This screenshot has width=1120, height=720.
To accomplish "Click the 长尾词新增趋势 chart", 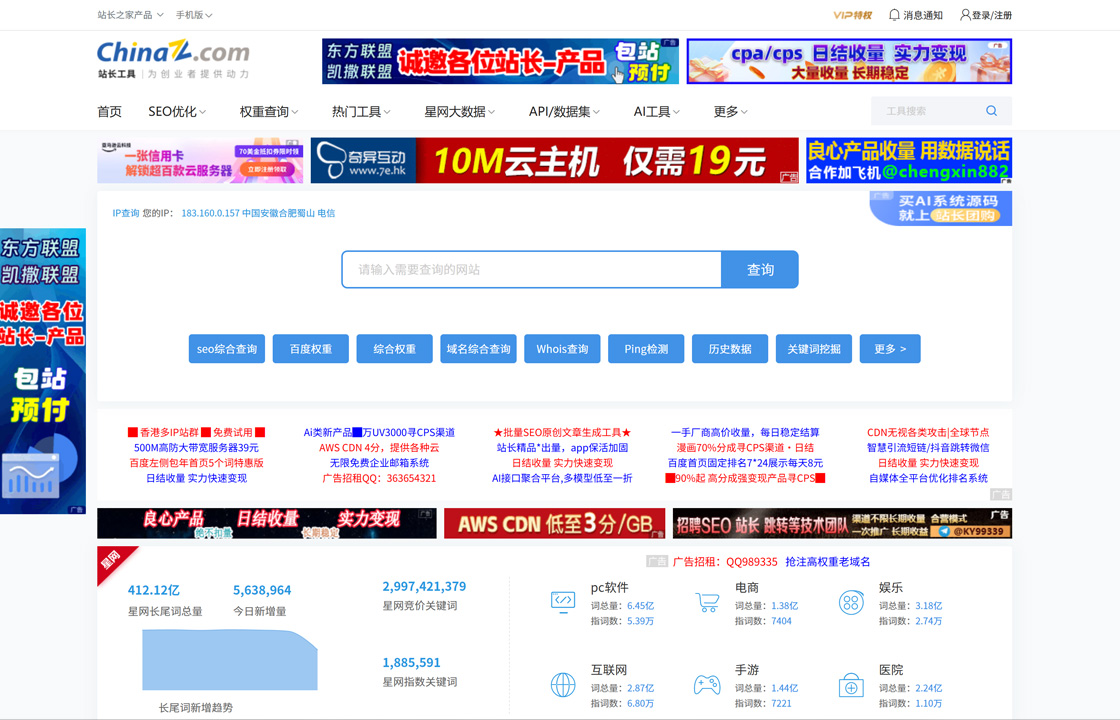I will click(229, 660).
